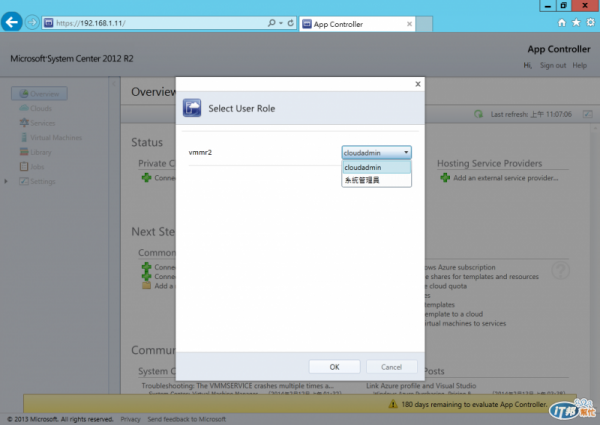This screenshot has width=600, height=425.
Task: Open Virtual Machines in the navigation pane
Action: [51, 137]
